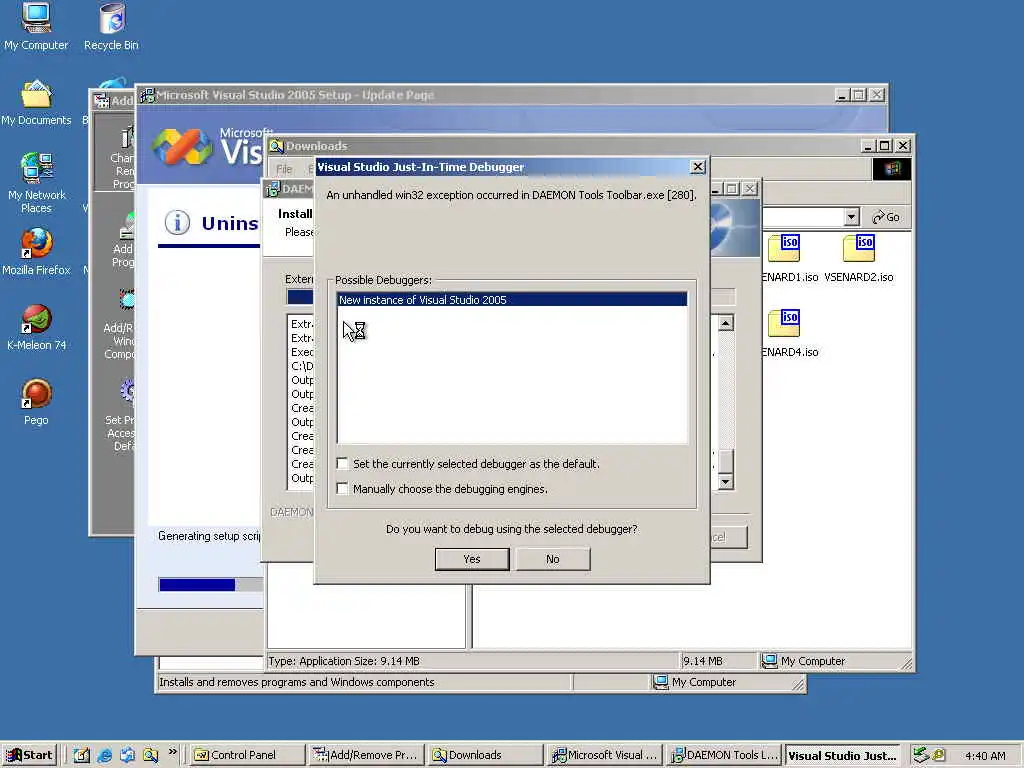This screenshot has height=768, width=1024.
Task: Maximize the Visual Studio 2005 Setup window
Action: point(859,95)
